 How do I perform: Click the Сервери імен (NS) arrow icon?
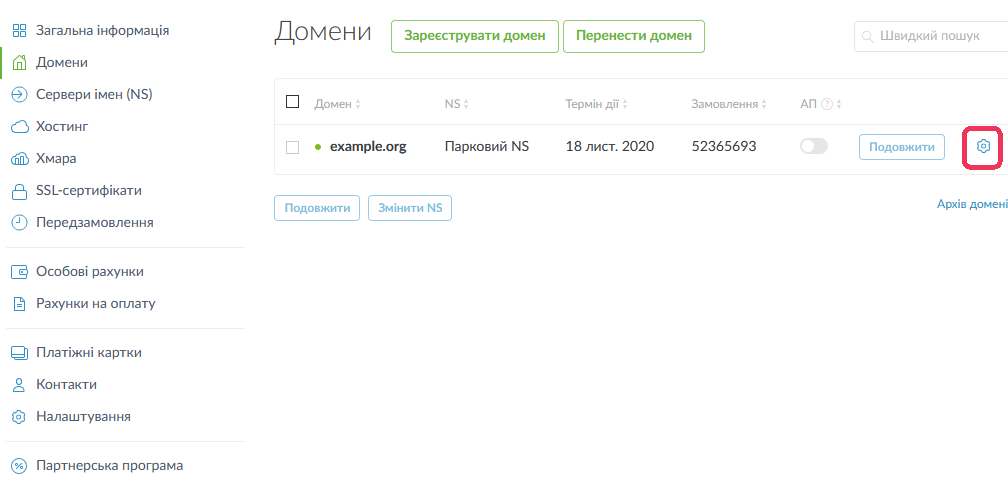(x=19, y=95)
